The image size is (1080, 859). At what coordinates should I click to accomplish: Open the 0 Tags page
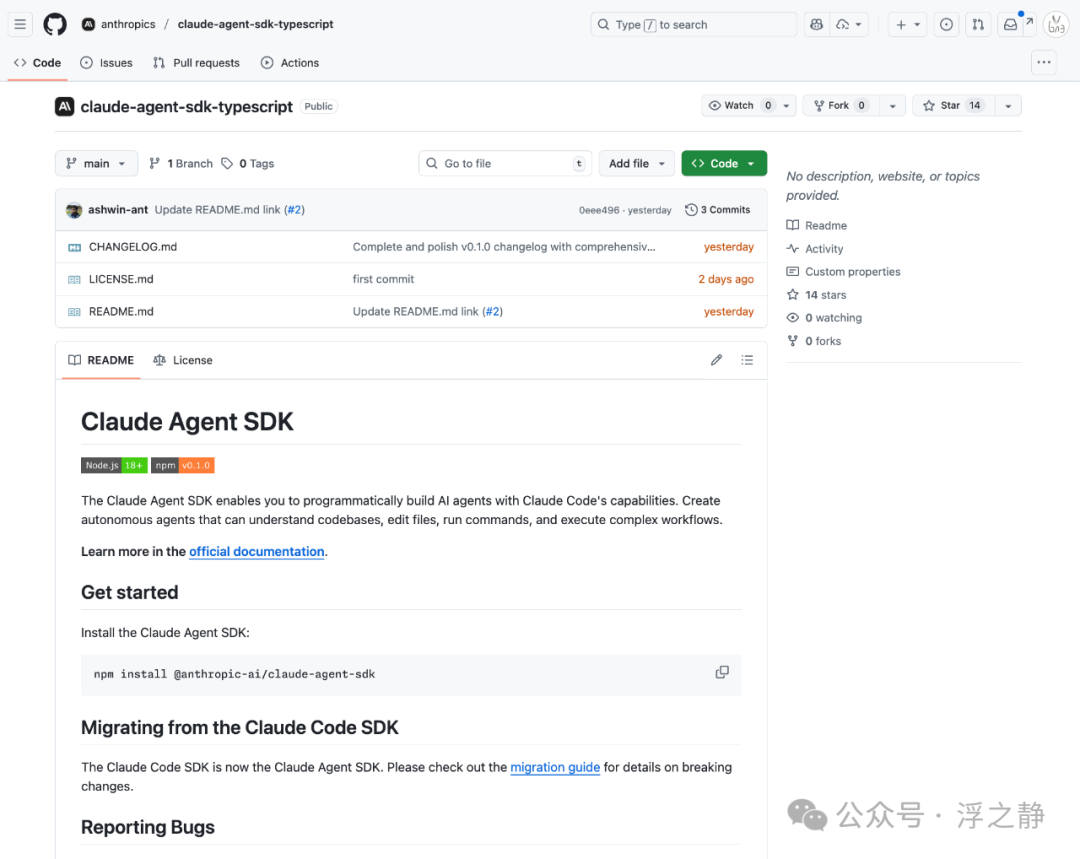click(248, 163)
